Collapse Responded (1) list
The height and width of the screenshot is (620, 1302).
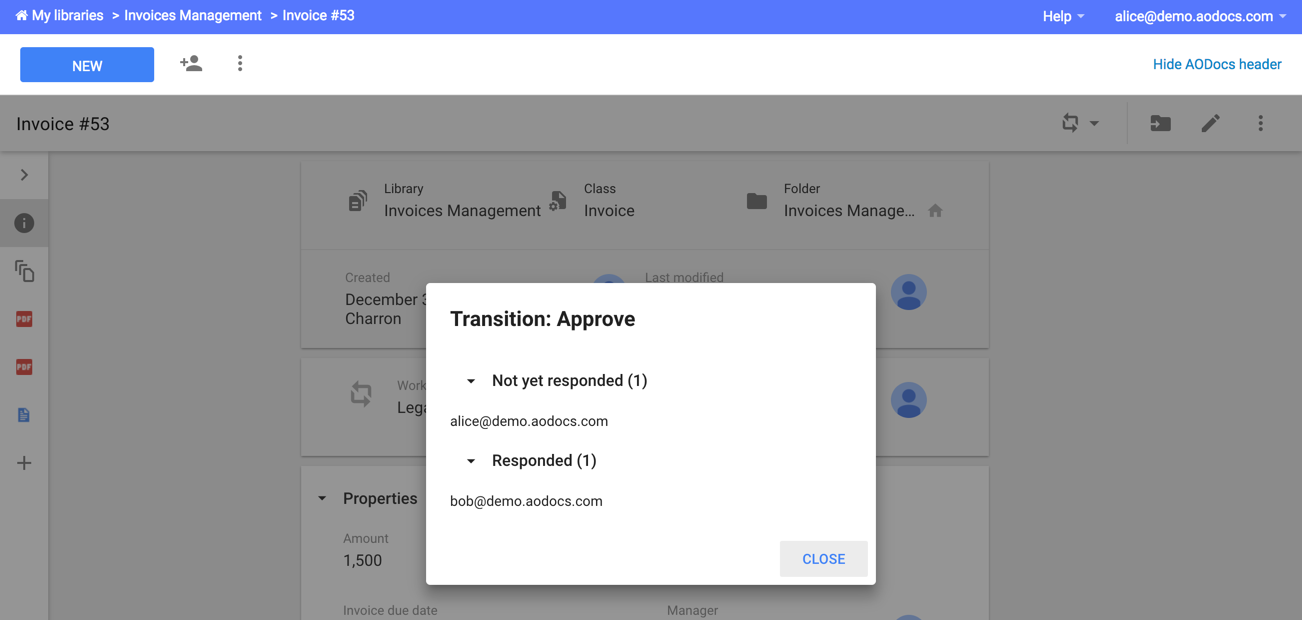click(471, 461)
